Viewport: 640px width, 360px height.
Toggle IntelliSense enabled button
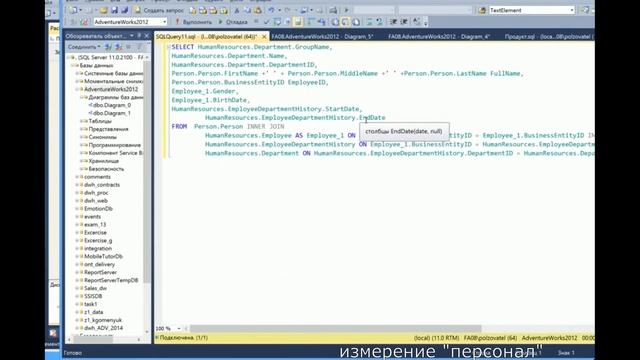[298, 22]
